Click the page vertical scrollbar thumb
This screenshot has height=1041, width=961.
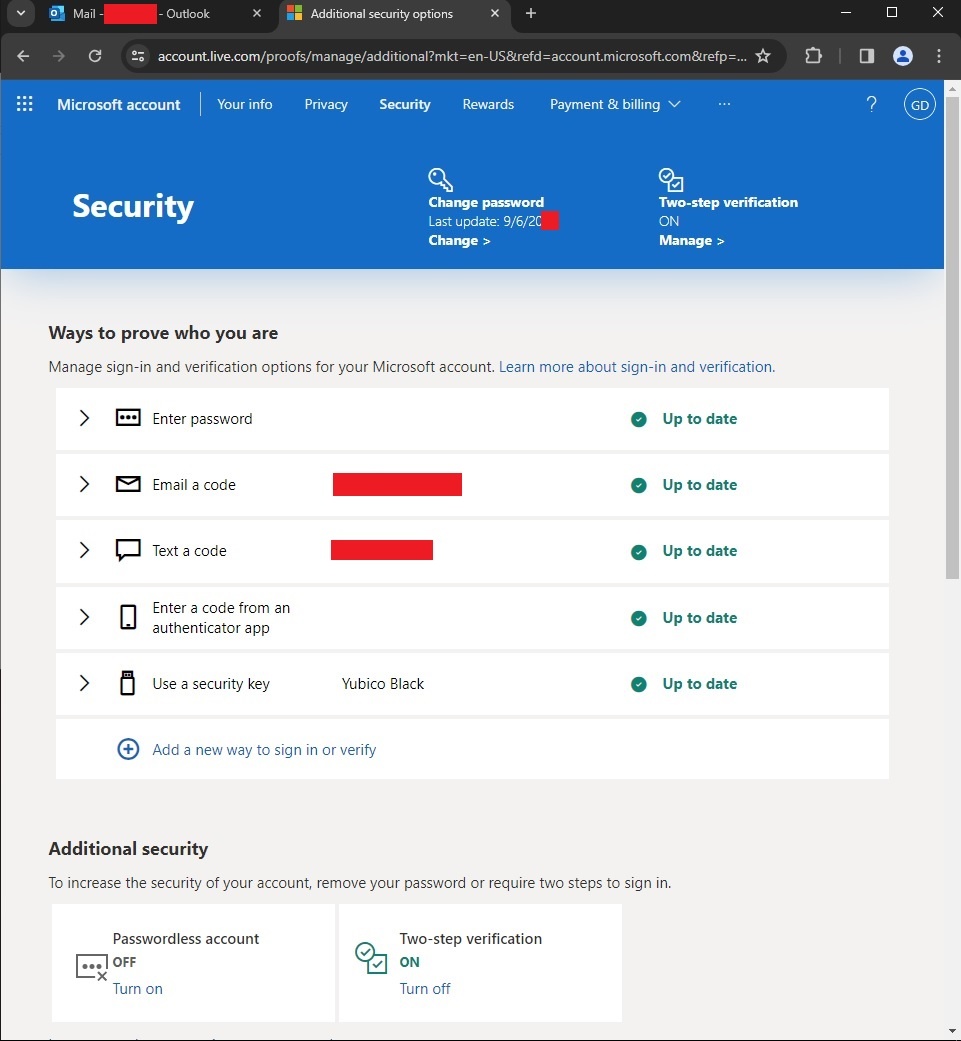[952, 337]
